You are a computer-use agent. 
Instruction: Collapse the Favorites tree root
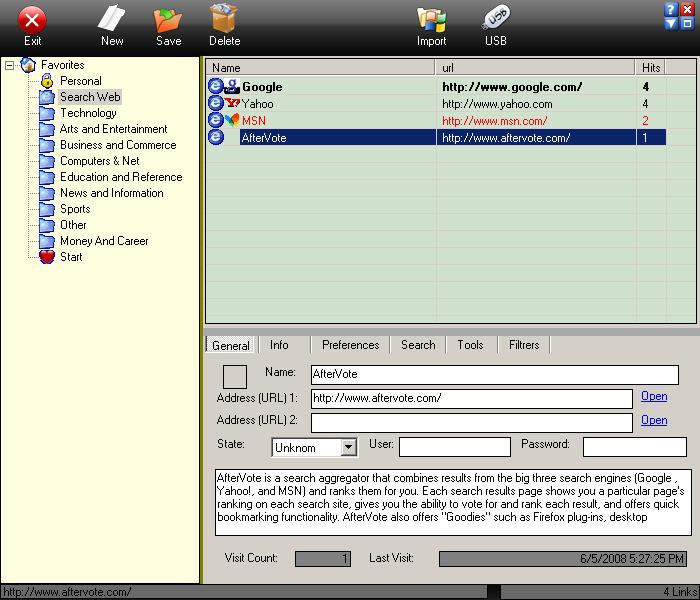(10, 65)
